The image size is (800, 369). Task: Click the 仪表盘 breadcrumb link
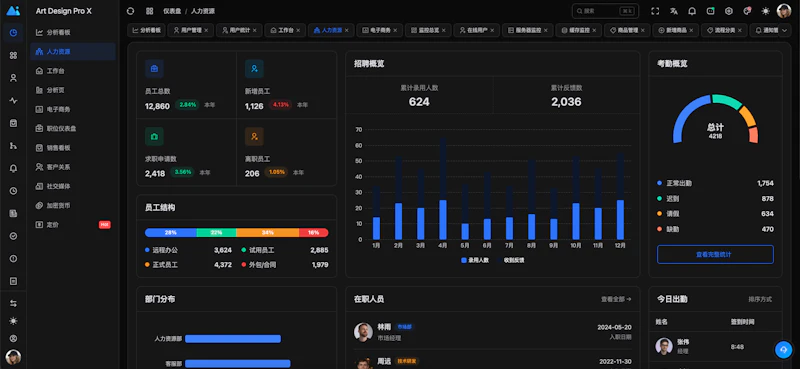(171, 11)
